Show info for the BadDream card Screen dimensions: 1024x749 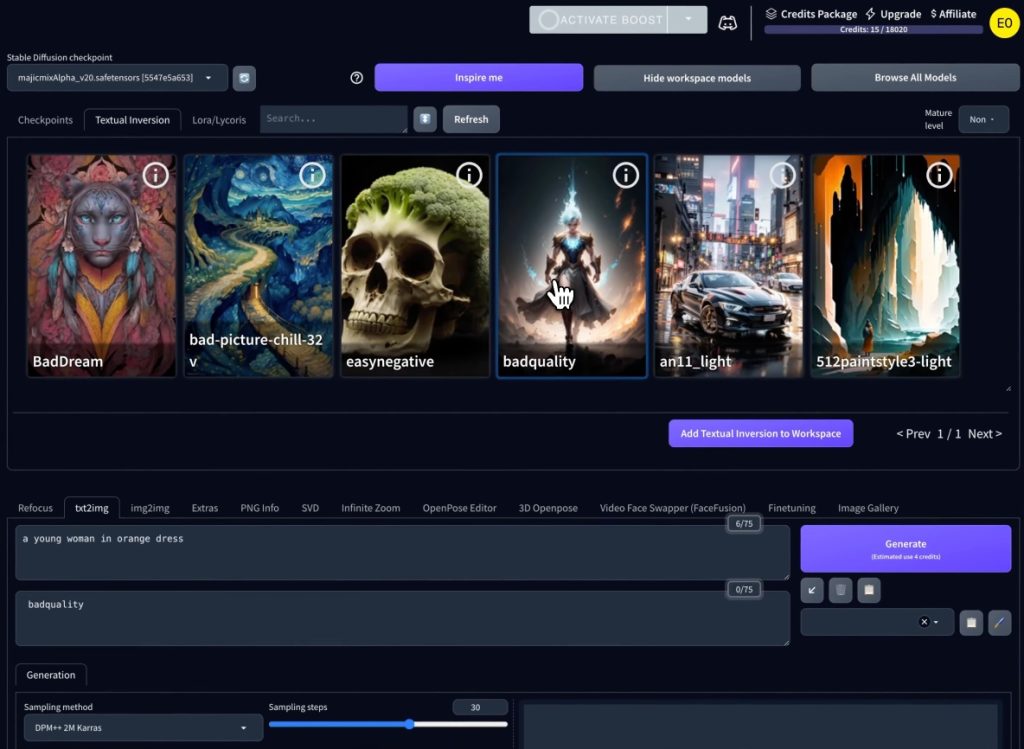(155, 175)
